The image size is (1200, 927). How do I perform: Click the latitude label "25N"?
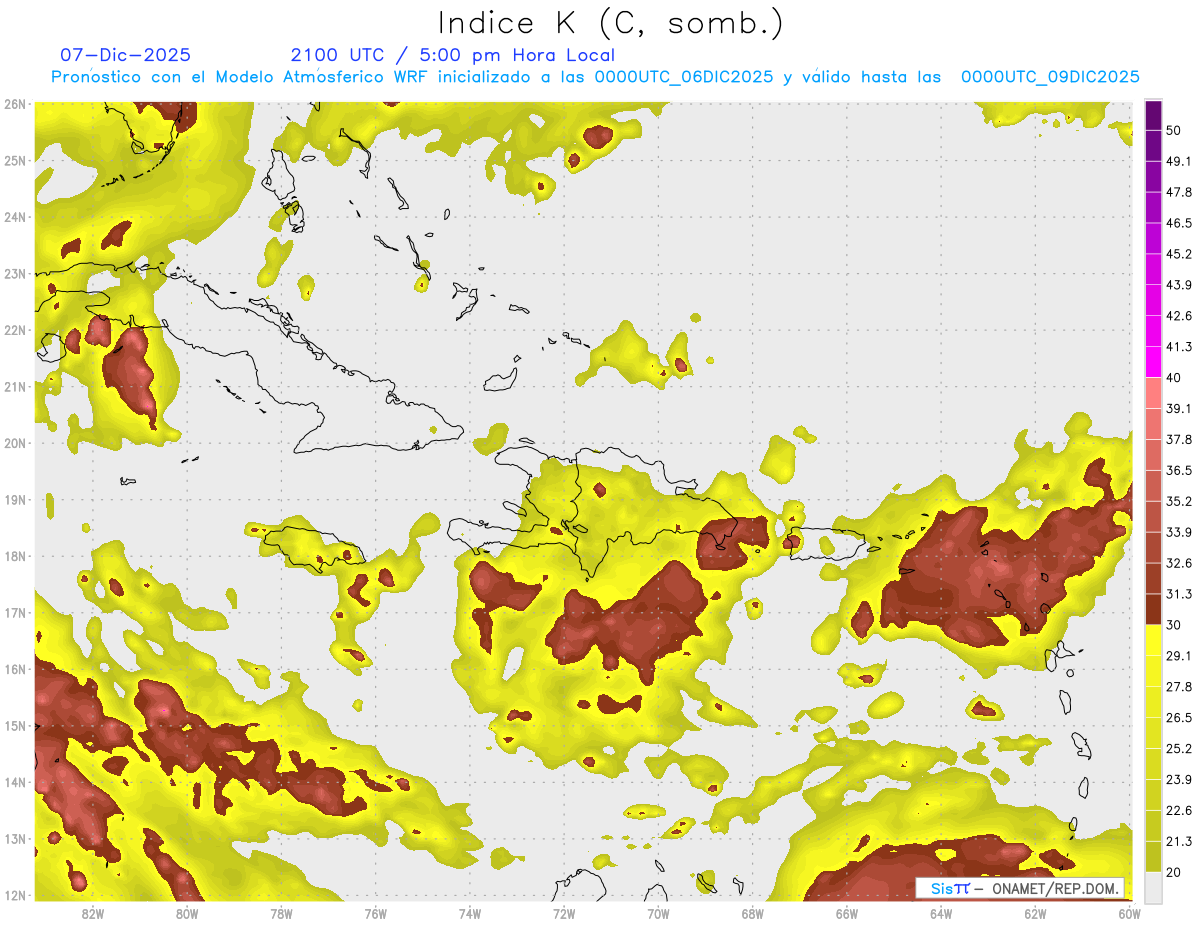[x=15, y=160]
